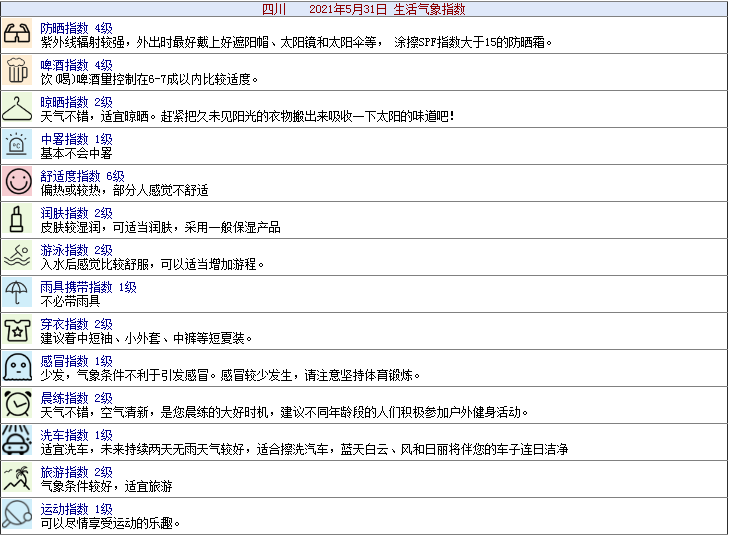Click the palm tree travel icon

coord(18,479)
